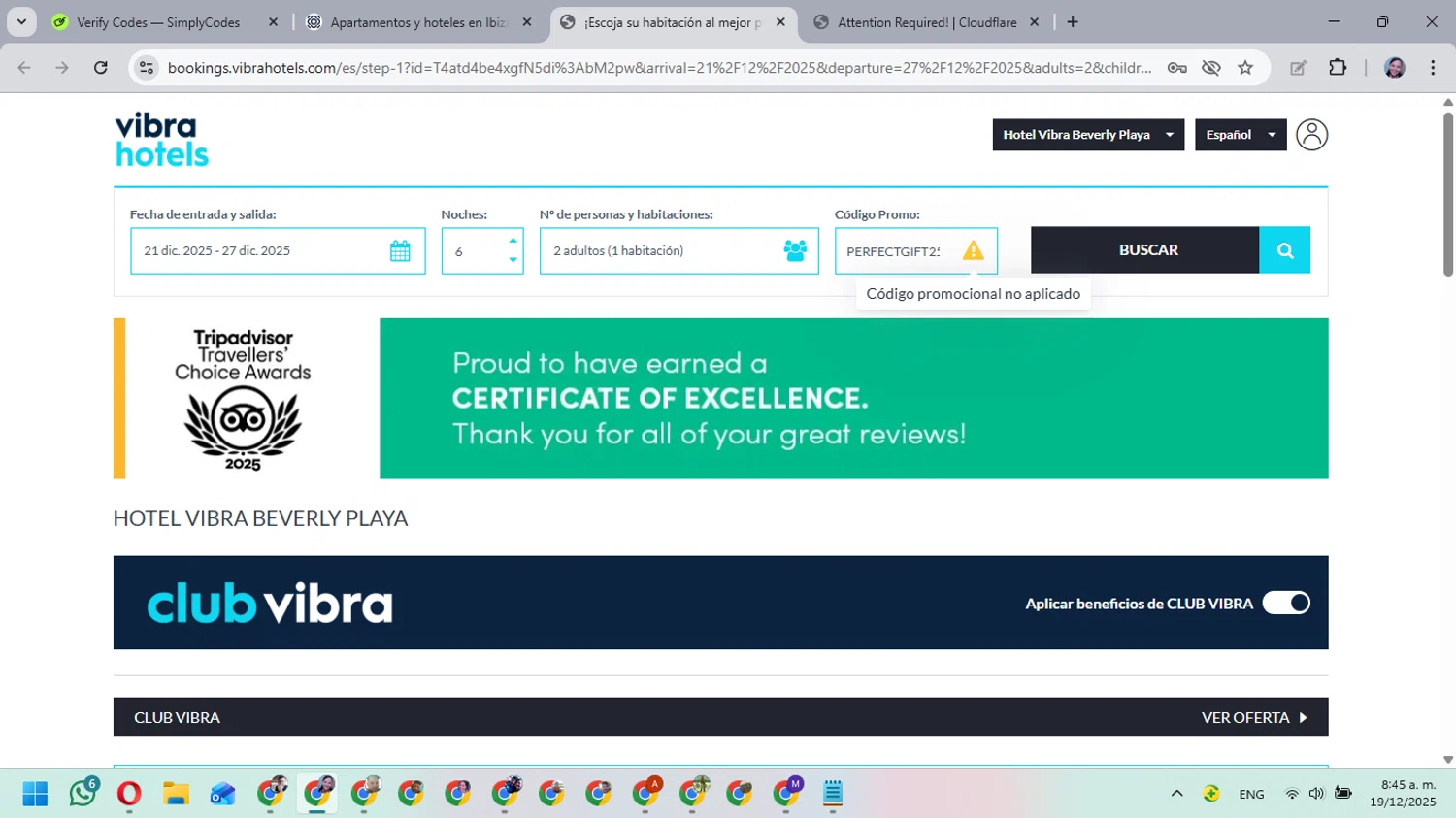Open WhatsApp from the taskbar
Image resolution: width=1456 pixels, height=818 pixels.
coord(83,794)
